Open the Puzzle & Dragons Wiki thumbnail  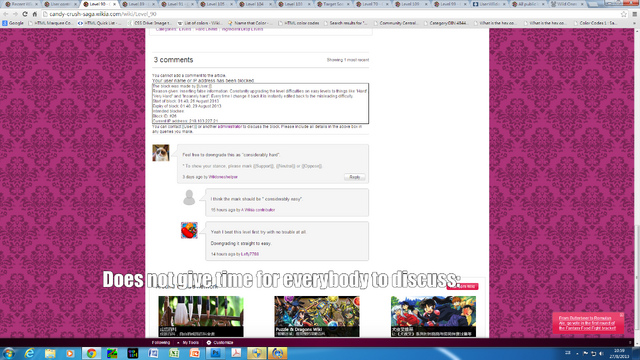[317, 316]
